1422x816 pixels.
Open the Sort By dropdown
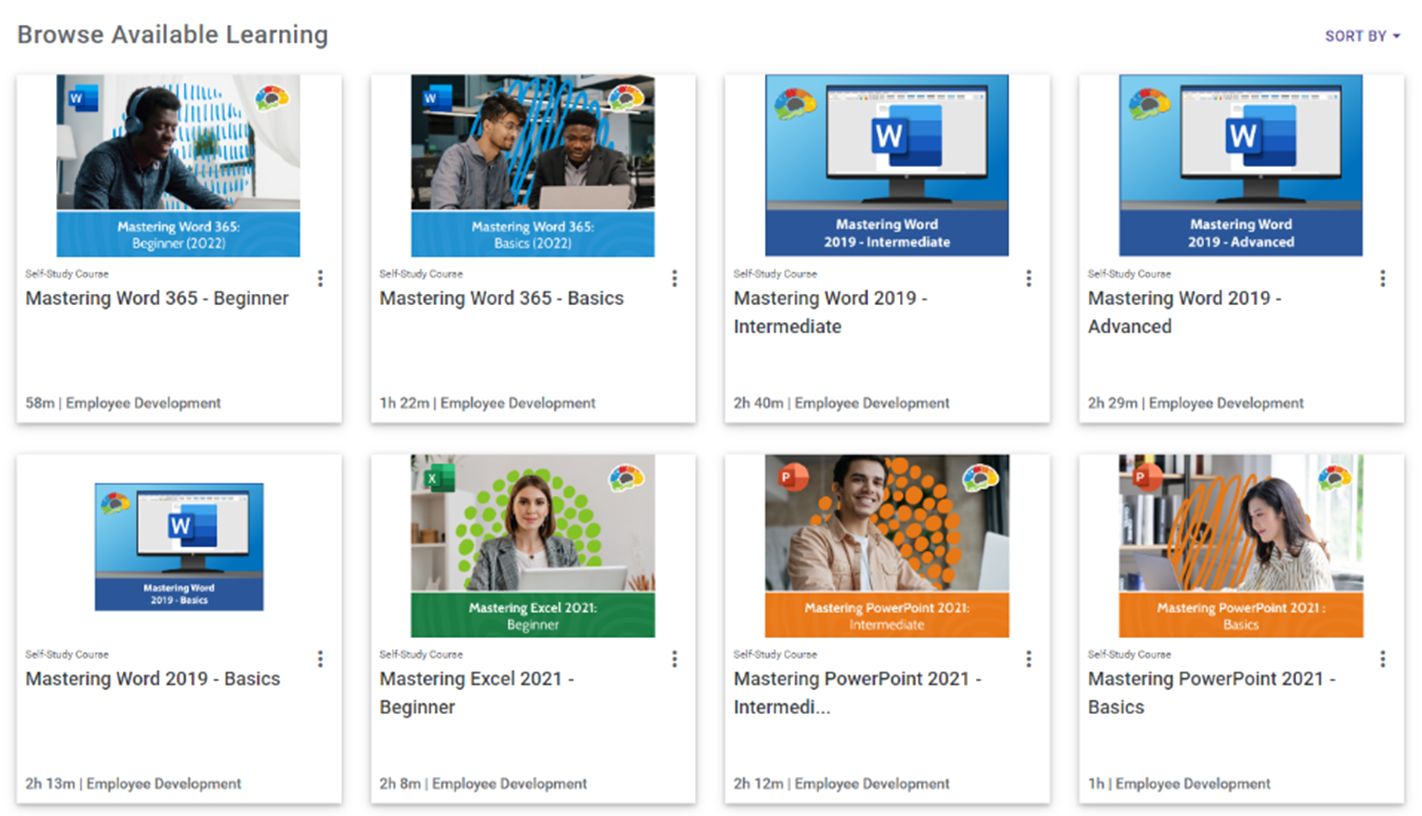[1363, 36]
